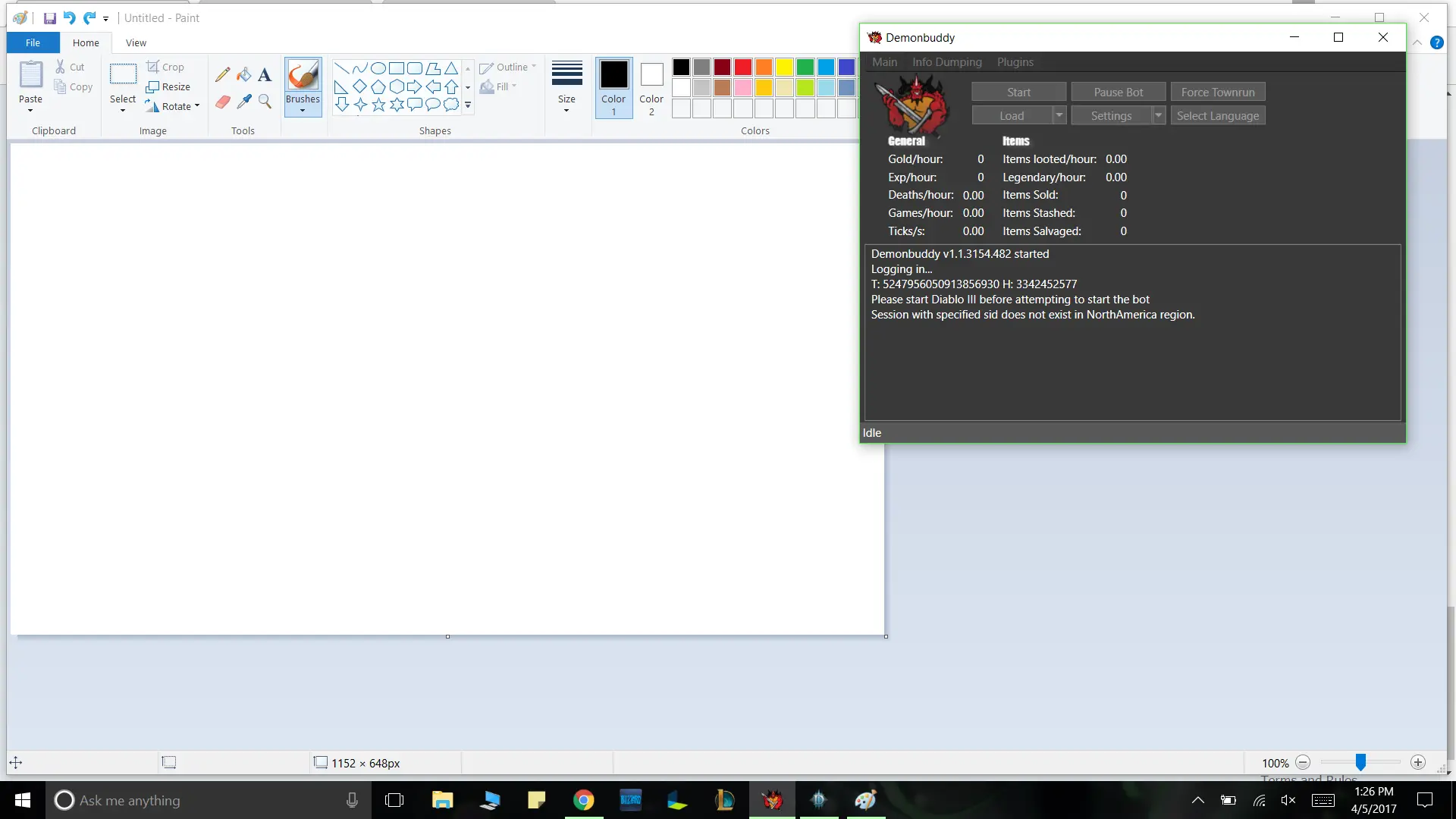Viewport: 1456px width, 819px height.
Task: Select the Magnifier tool
Action: (x=265, y=102)
